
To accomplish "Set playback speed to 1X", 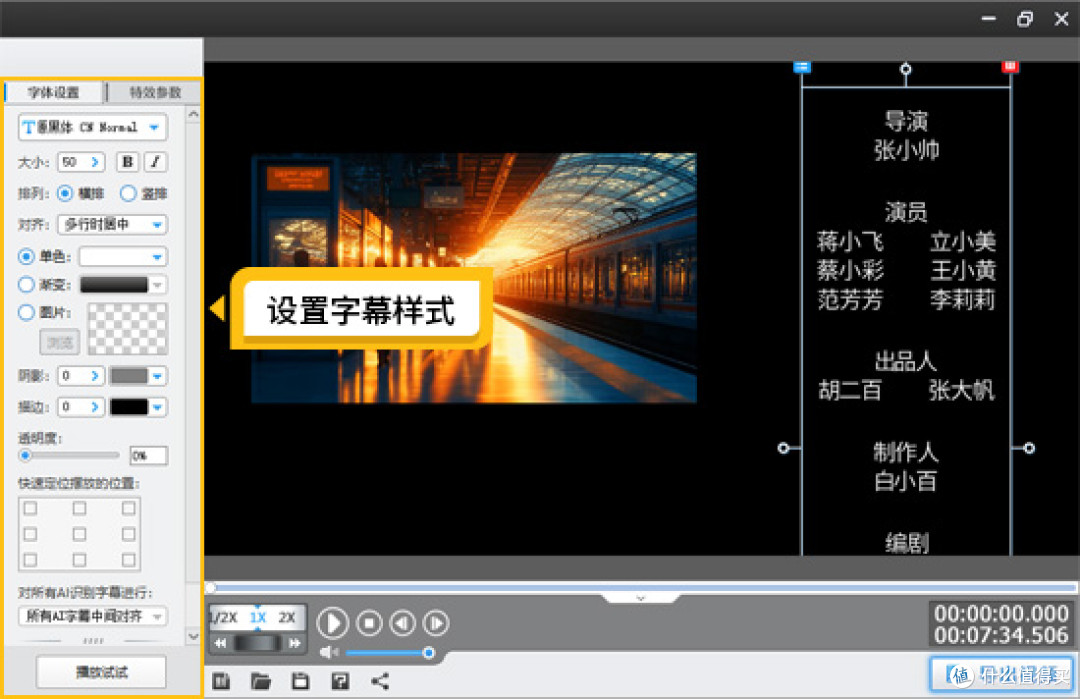I will pyautogui.click(x=258, y=618).
